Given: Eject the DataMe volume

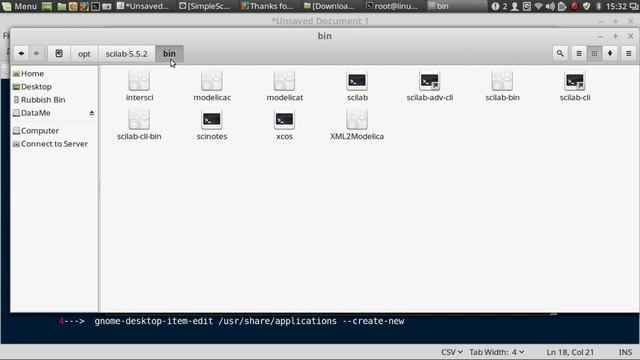Looking at the screenshot, I should tap(92, 113).
